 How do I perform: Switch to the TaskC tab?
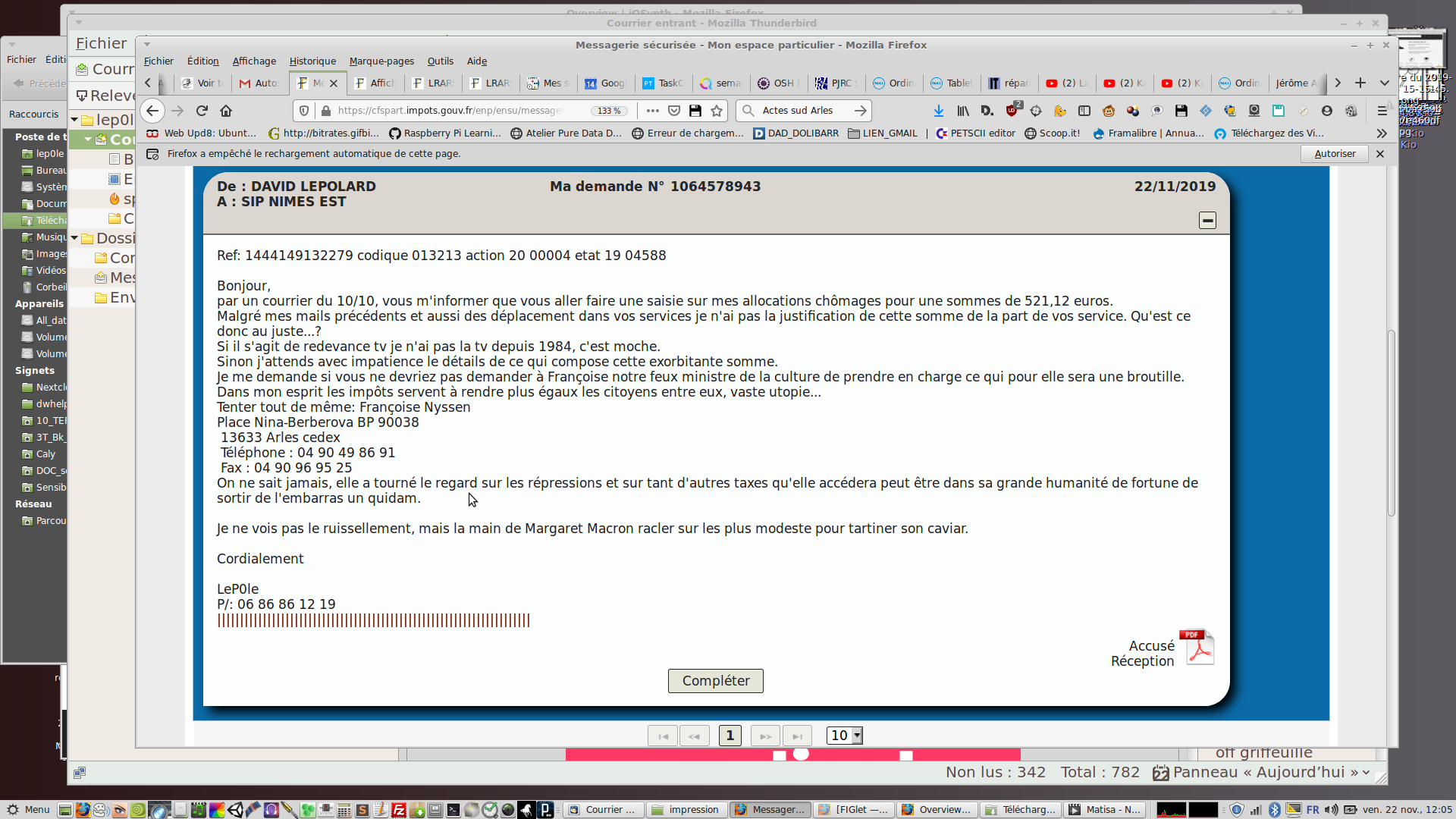pos(663,83)
